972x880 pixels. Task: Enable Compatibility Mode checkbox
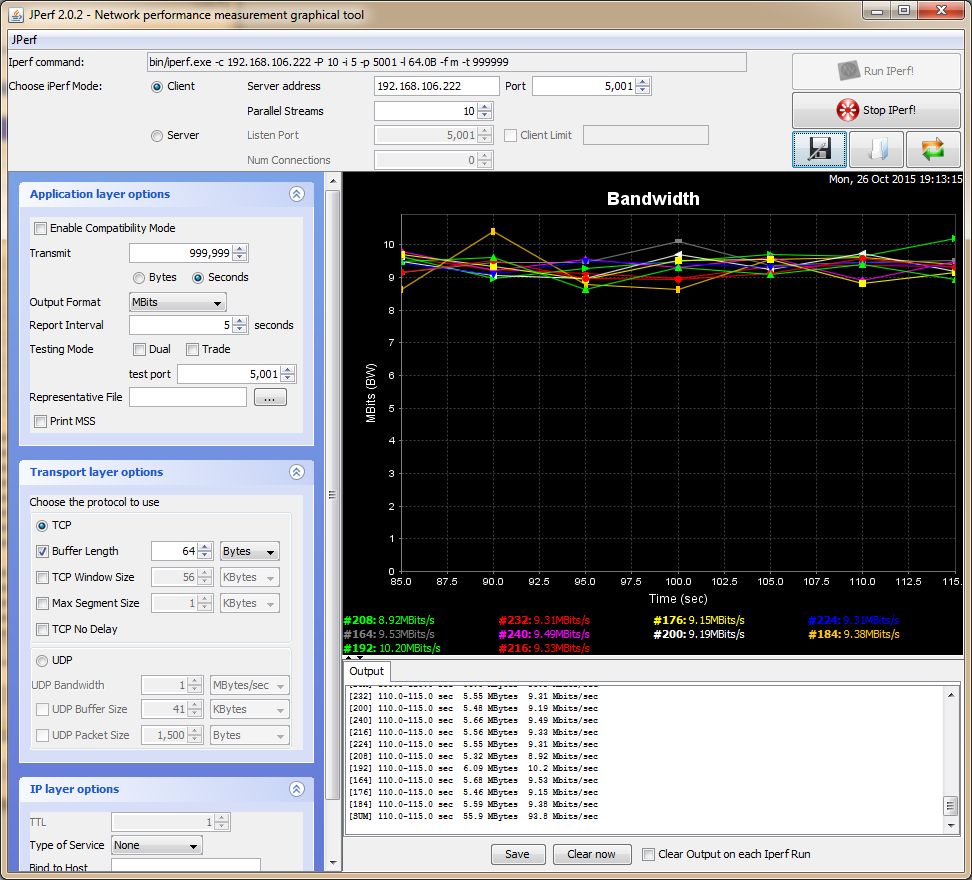(41, 228)
